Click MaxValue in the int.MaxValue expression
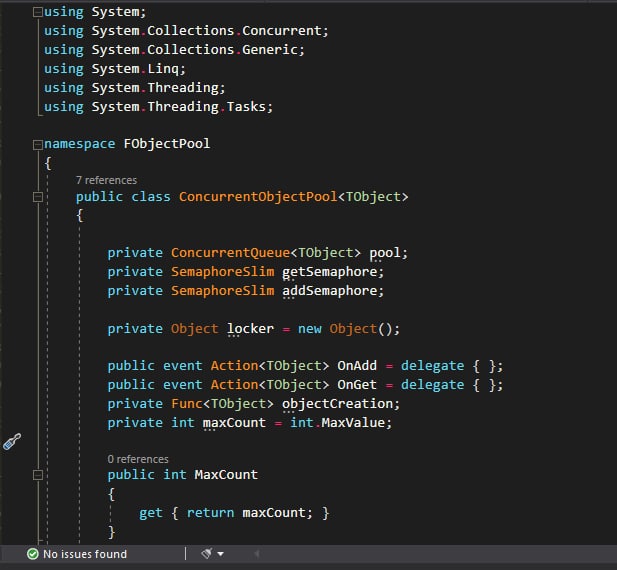The height and width of the screenshot is (570, 617). point(353,422)
